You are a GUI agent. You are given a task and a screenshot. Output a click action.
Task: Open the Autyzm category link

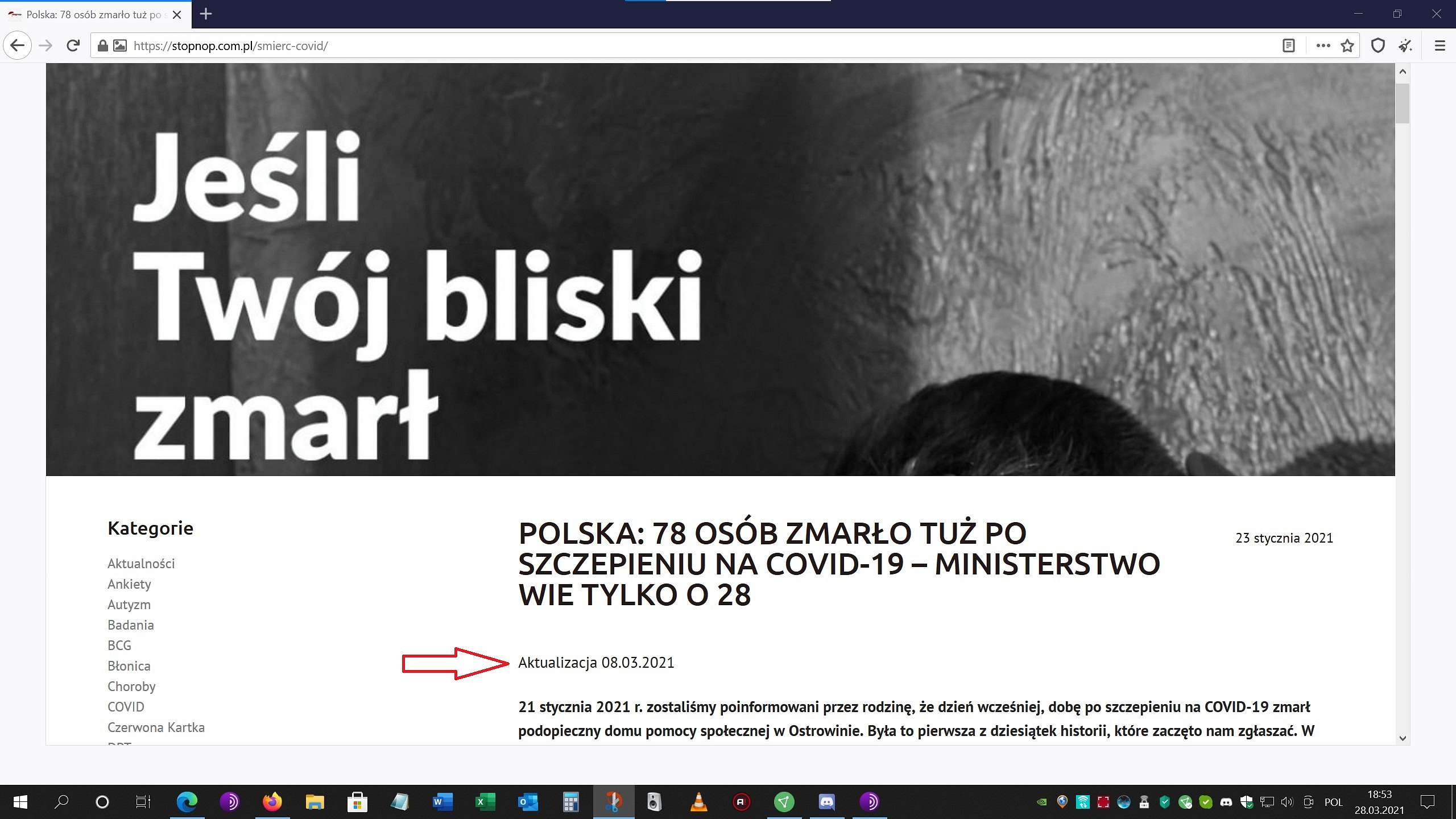pyautogui.click(x=129, y=605)
